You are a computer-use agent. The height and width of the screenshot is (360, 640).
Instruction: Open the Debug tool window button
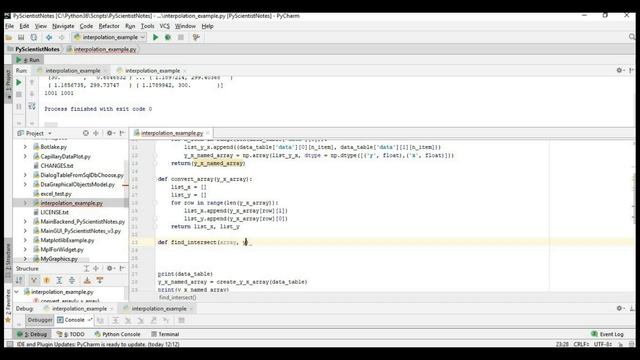point(32,334)
